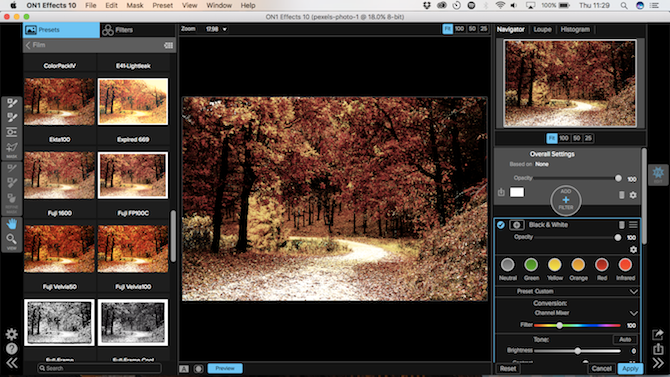Open Black & White filter hamburger menu
Image resolution: width=670 pixels, height=377 pixels.
click(x=633, y=225)
